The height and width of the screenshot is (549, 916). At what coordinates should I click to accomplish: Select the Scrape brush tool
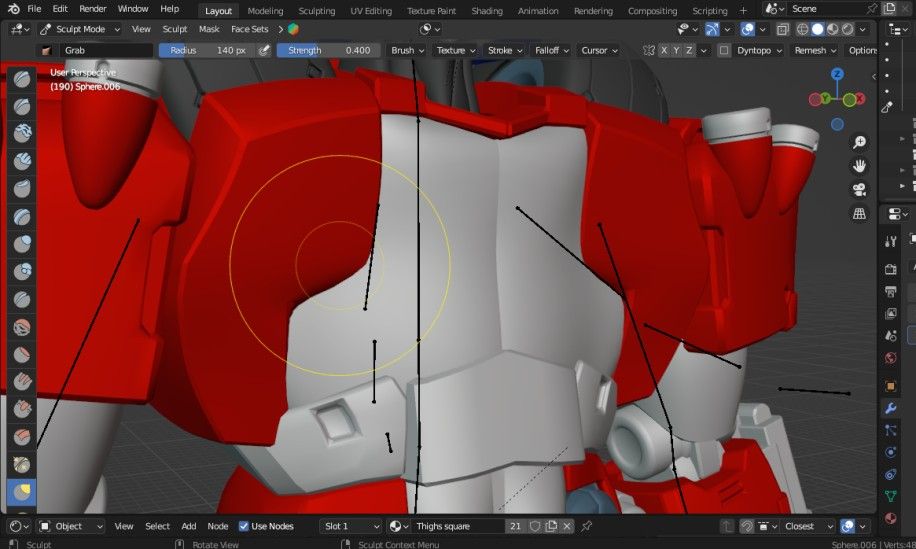point(22,409)
